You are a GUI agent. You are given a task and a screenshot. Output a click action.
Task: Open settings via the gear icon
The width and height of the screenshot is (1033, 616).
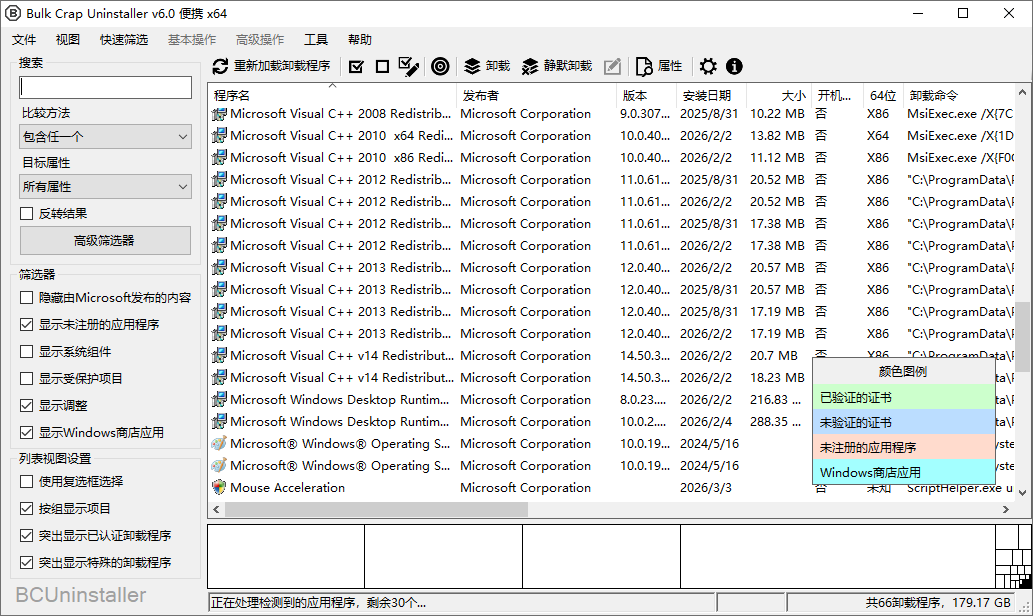(708, 67)
